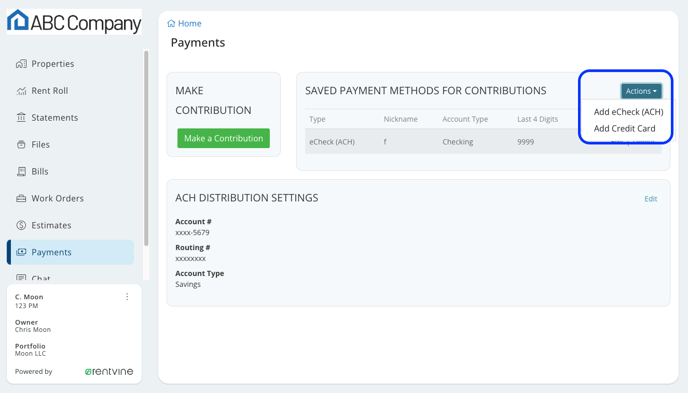Click the Statements bank icon

[x=21, y=118]
